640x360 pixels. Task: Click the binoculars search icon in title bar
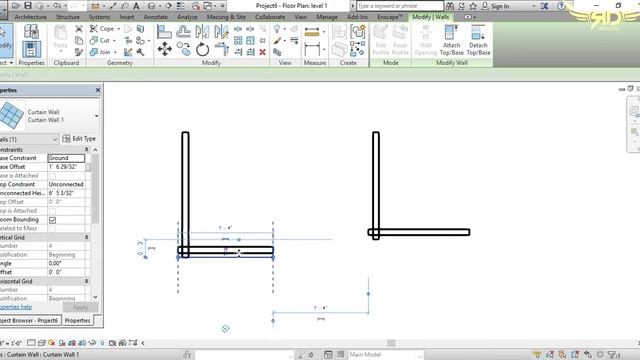[450, 6]
